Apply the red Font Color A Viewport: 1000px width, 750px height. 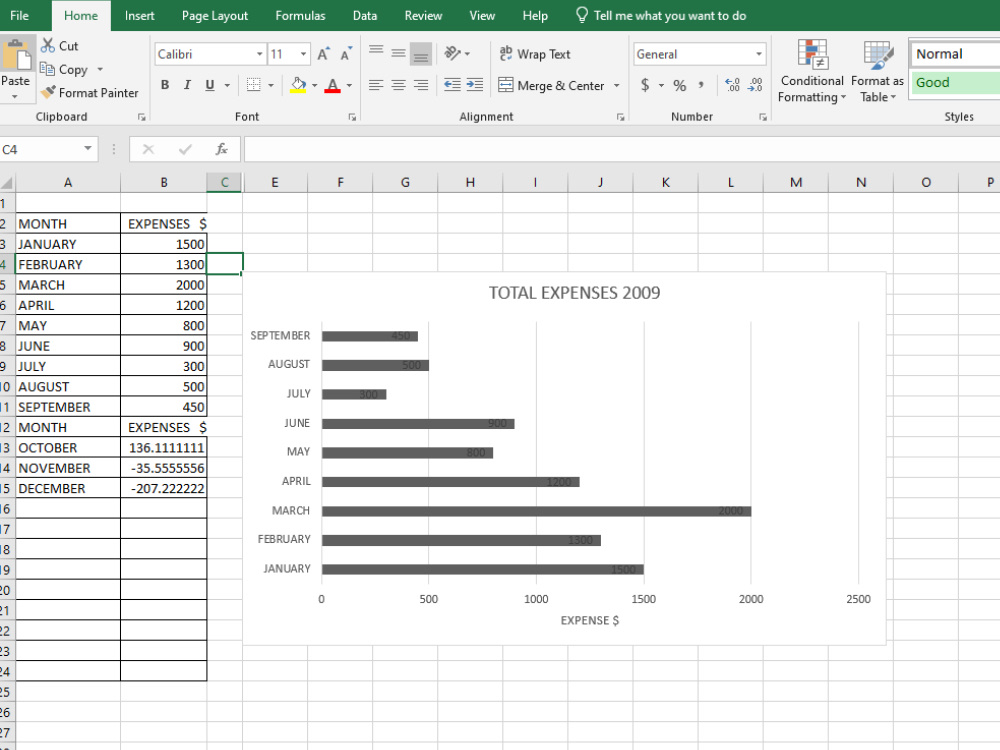click(332, 85)
